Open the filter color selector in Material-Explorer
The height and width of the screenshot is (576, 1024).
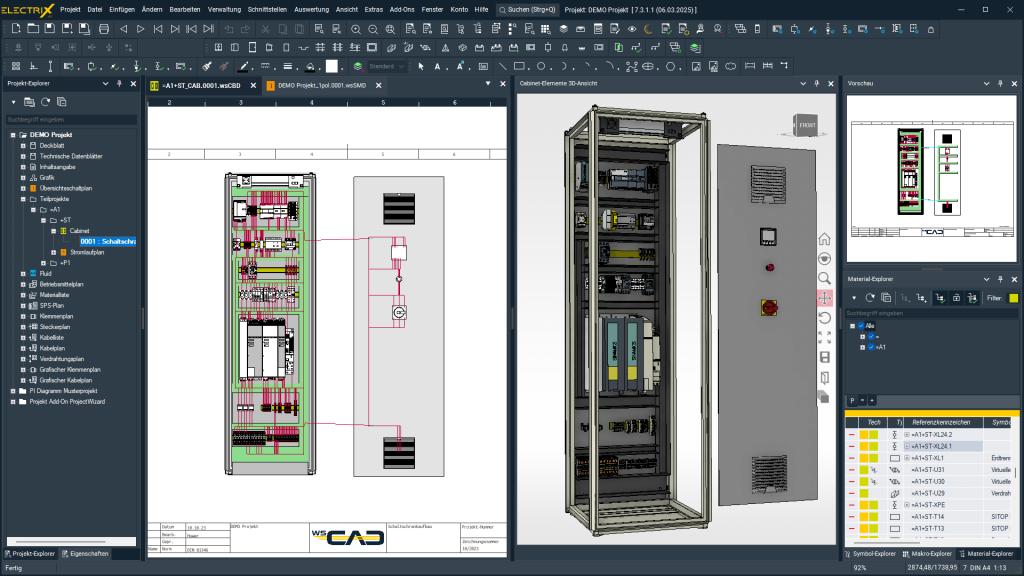1013,298
